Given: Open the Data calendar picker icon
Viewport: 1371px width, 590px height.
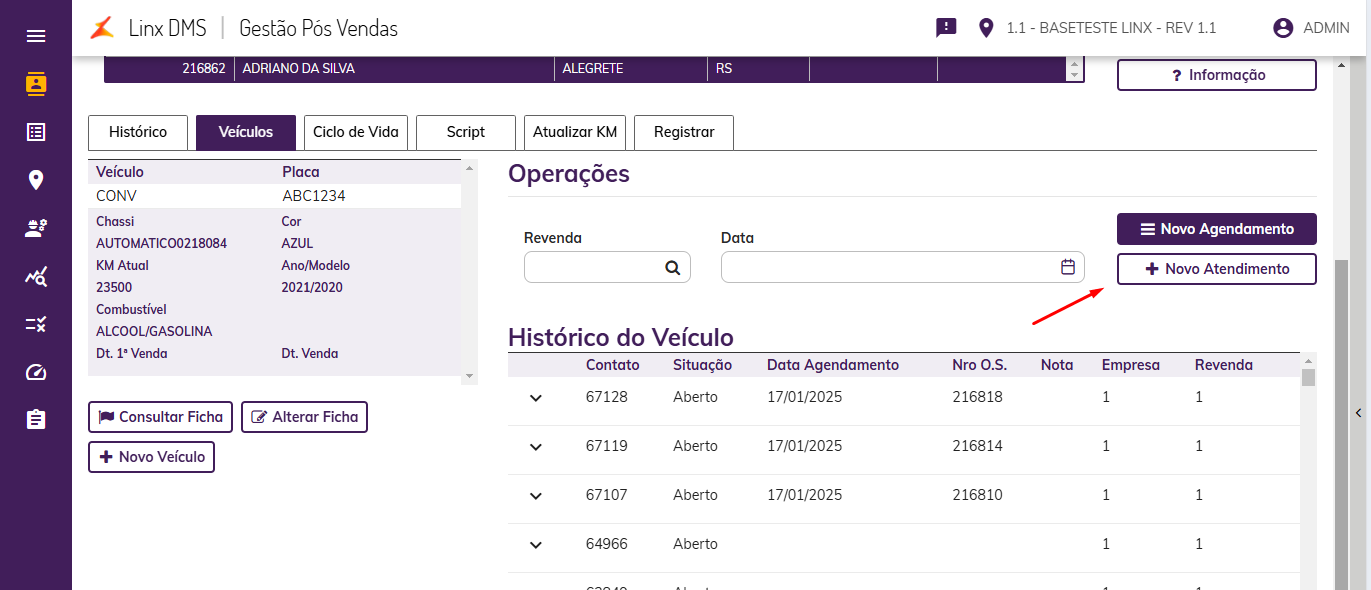Looking at the screenshot, I should click(x=1067, y=267).
